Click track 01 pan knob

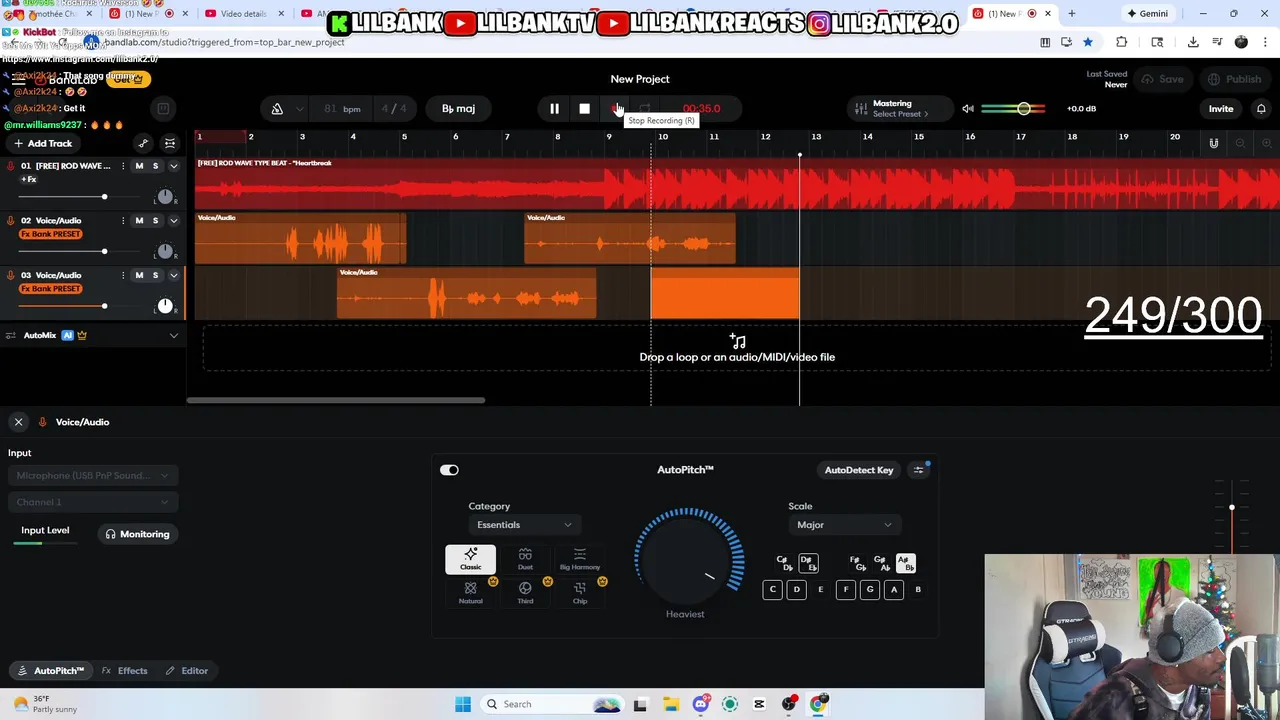point(165,196)
